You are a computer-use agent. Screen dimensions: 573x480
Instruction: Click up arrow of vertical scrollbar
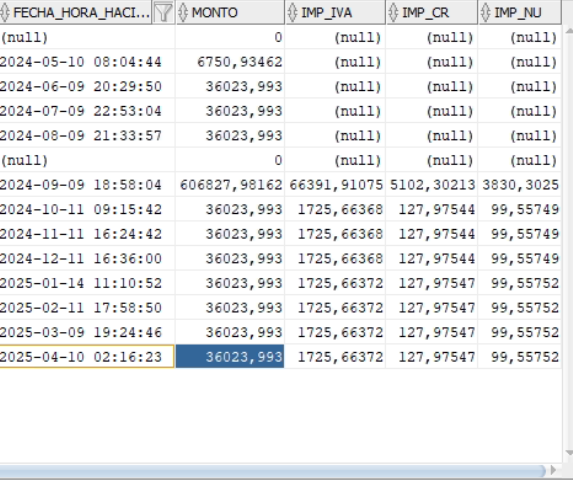(x=569, y=31)
